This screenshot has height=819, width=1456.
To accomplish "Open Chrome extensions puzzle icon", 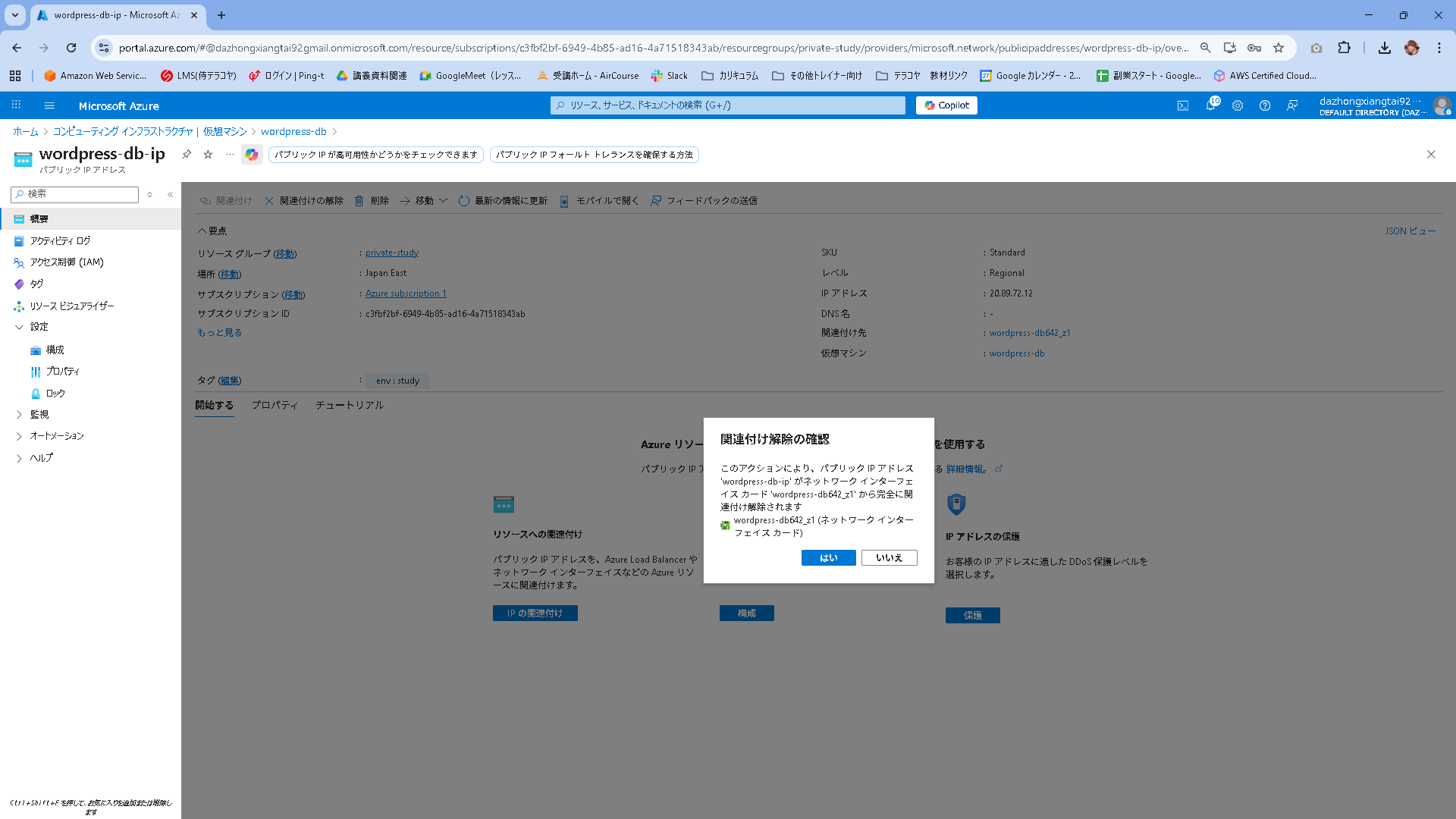I will [x=1344, y=48].
